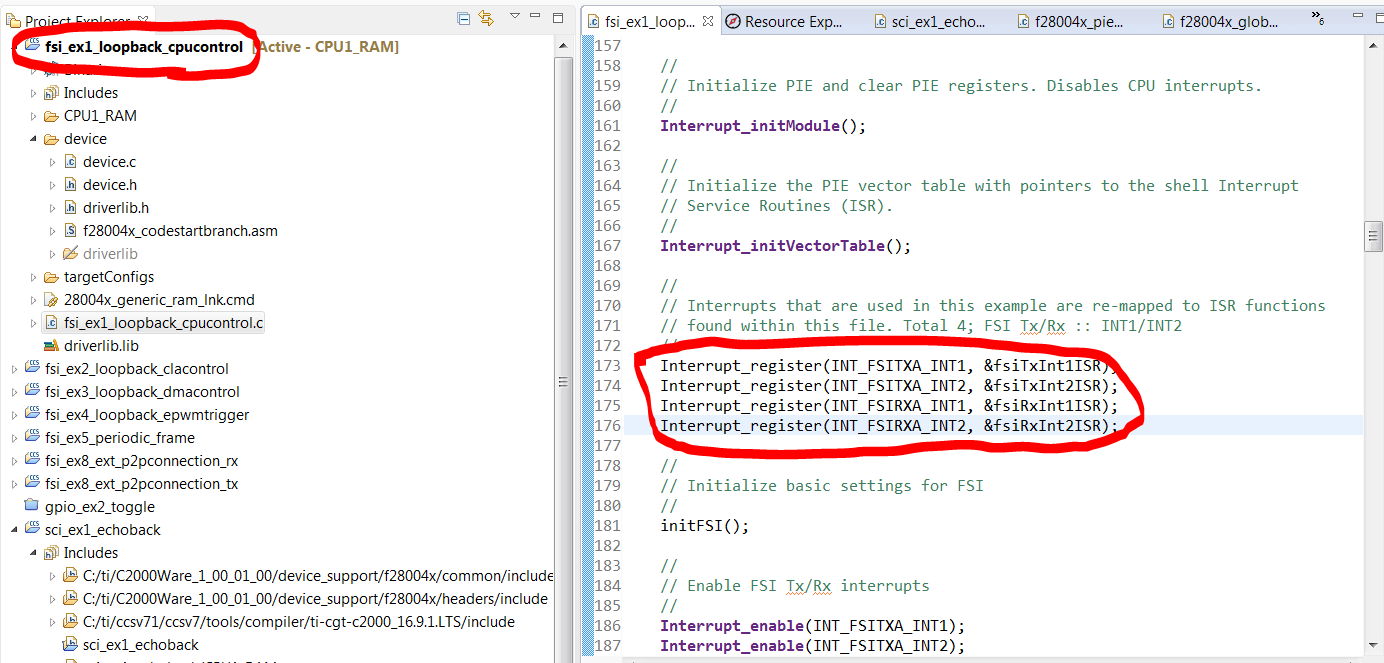Expand driverlib.h file node
The height and width of the screenshot is (663, 1384).
(x=53, y=208)
